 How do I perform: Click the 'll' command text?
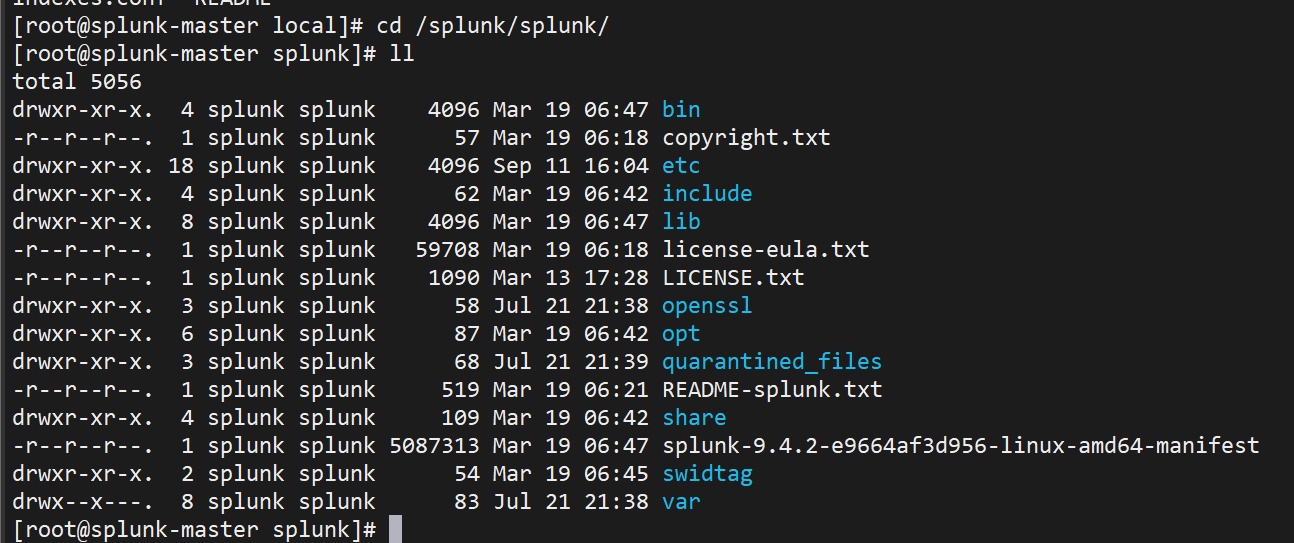(x=401, y=54)
